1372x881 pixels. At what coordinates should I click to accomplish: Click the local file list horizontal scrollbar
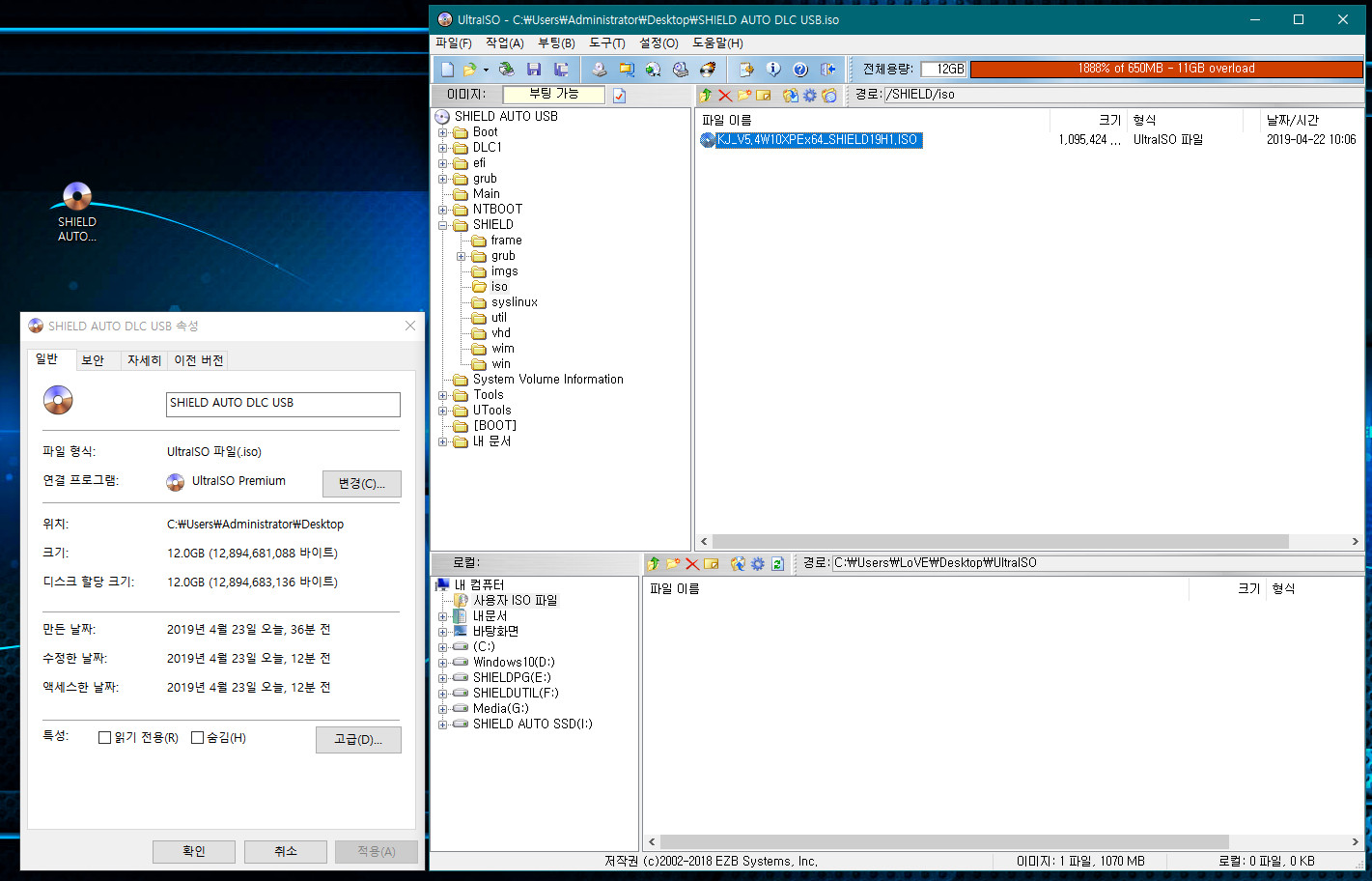[x=944, y=842]
